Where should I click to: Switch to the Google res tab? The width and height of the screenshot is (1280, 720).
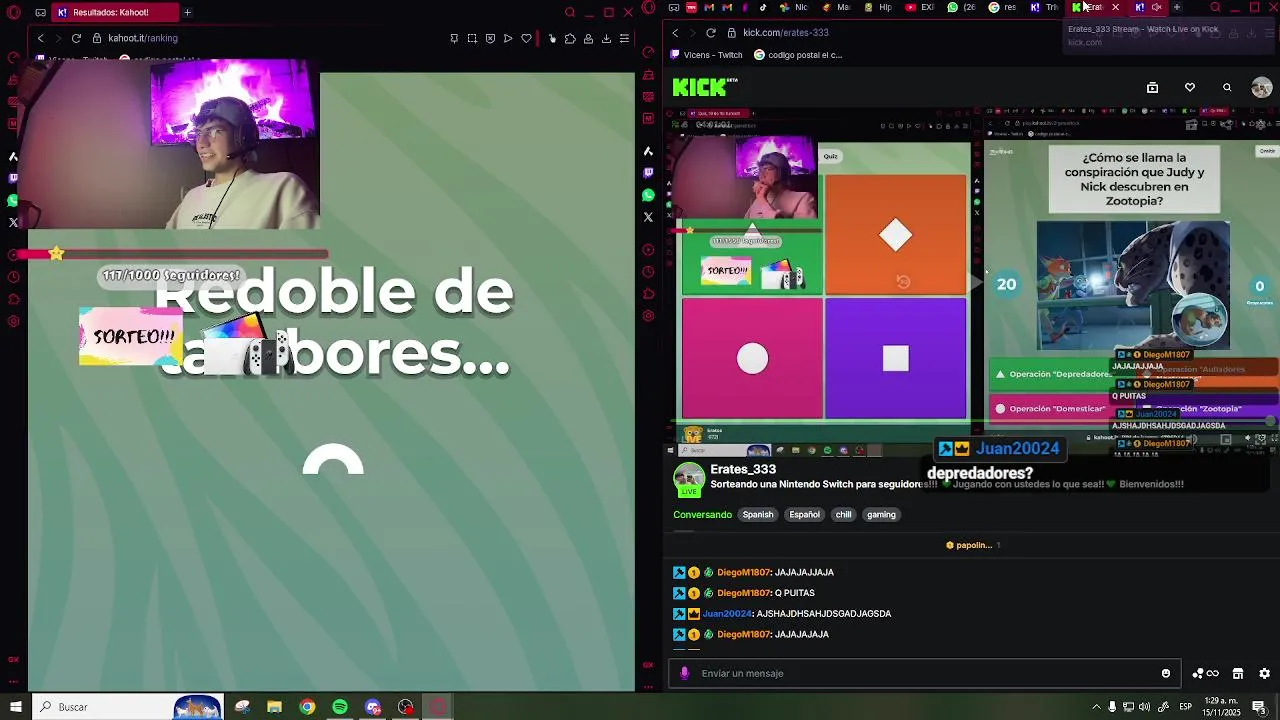tap(1002, 7)
